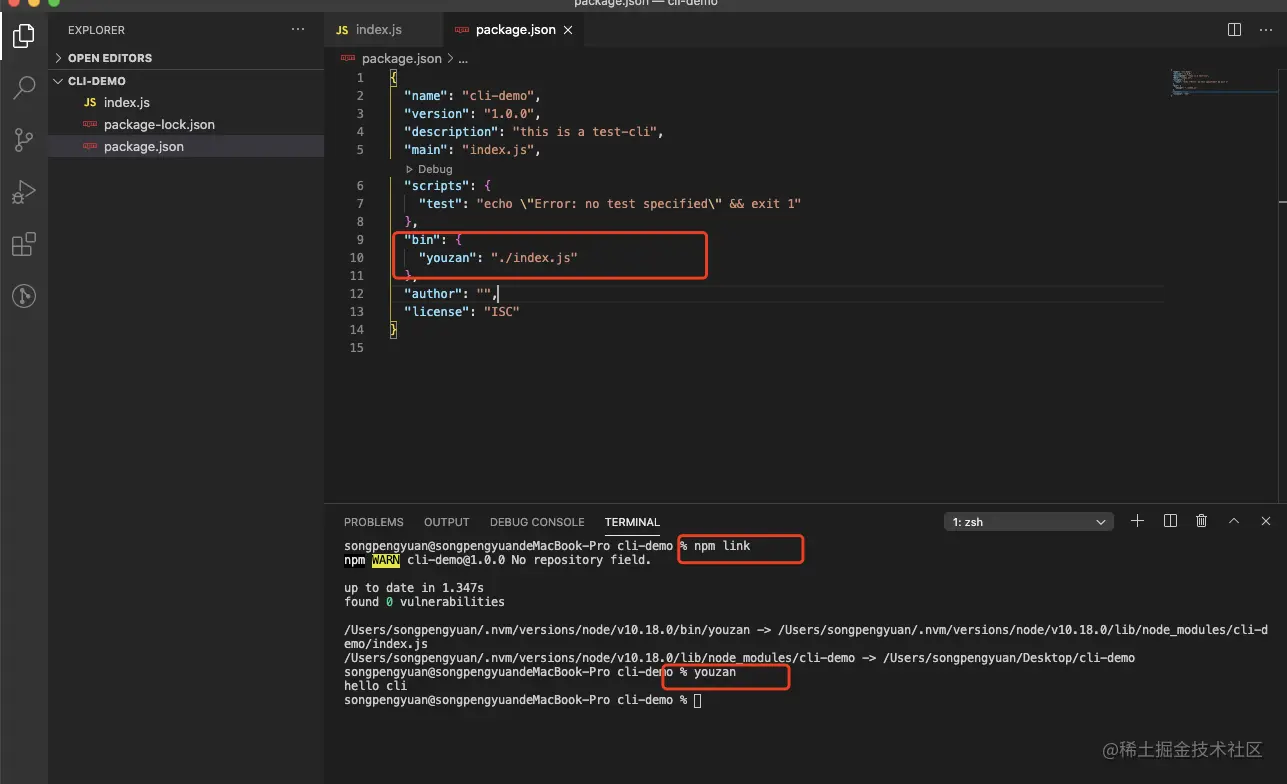Click the "./index.js" value on line 10

click(x=534, y=258)
